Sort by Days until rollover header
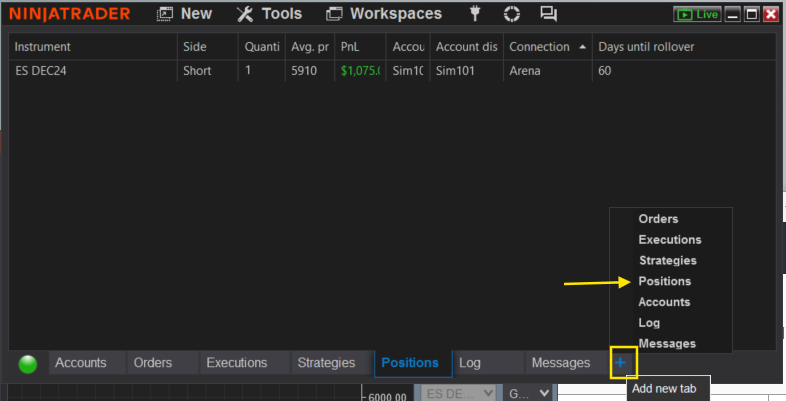Image resolution: width=786 pixels, height=401 pixels. click(x=684, y=47)
